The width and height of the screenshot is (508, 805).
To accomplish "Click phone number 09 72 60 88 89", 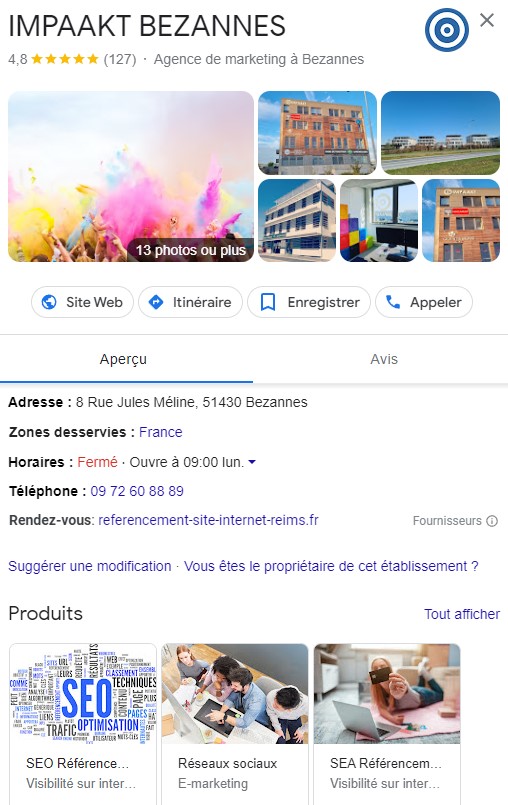I will pyautogui.click(x=137, y=491).
